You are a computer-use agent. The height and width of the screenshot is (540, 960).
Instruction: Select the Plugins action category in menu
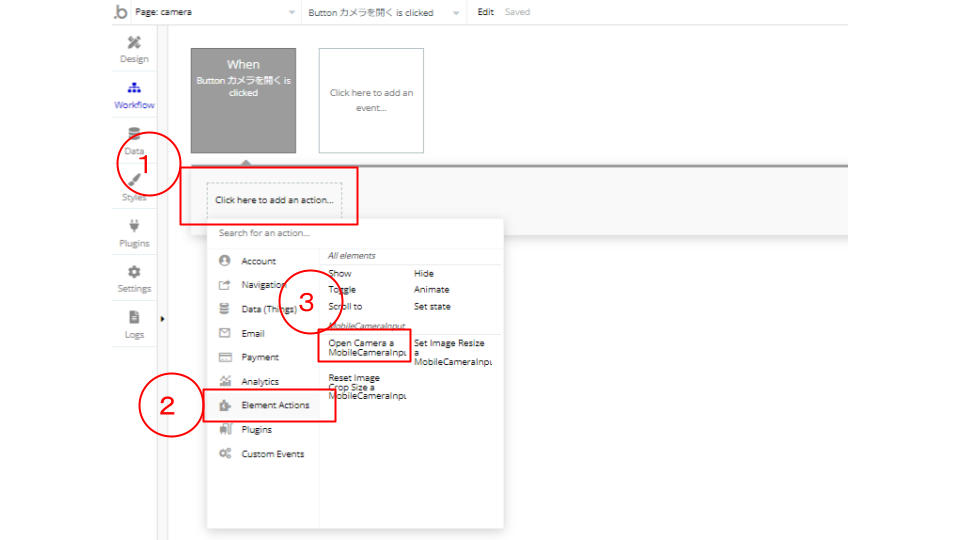point(257,430)
